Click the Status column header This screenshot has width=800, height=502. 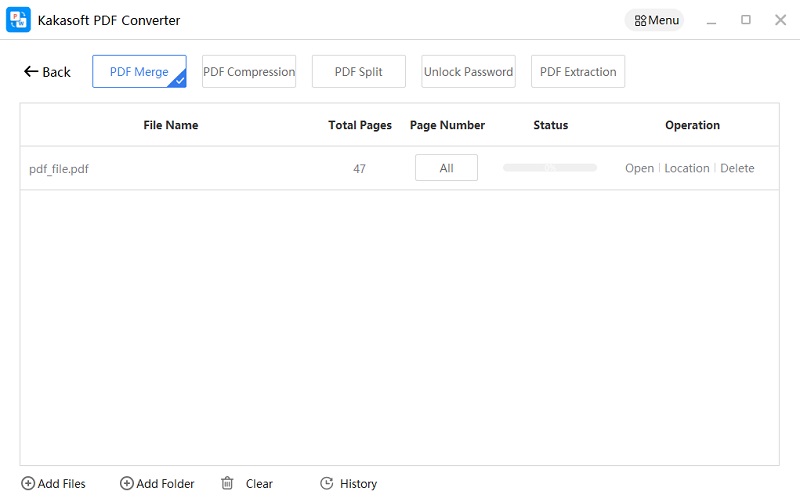(x=551, y=125)
